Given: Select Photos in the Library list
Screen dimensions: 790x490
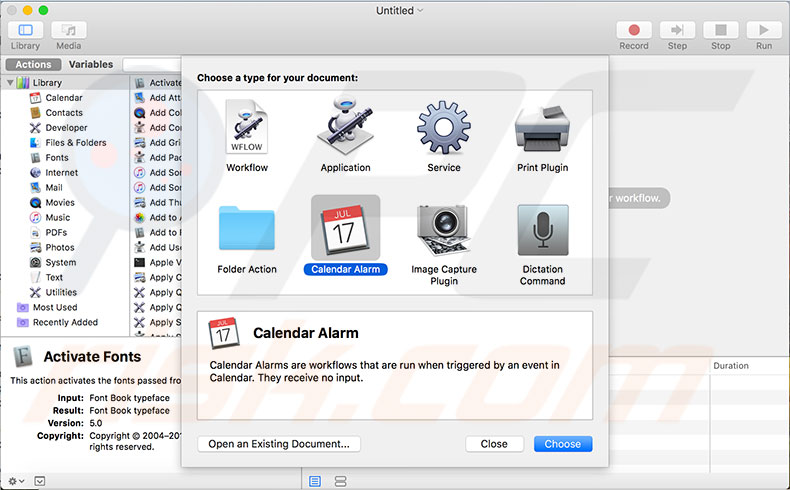Looking at the screenshot, I should 59,248.
